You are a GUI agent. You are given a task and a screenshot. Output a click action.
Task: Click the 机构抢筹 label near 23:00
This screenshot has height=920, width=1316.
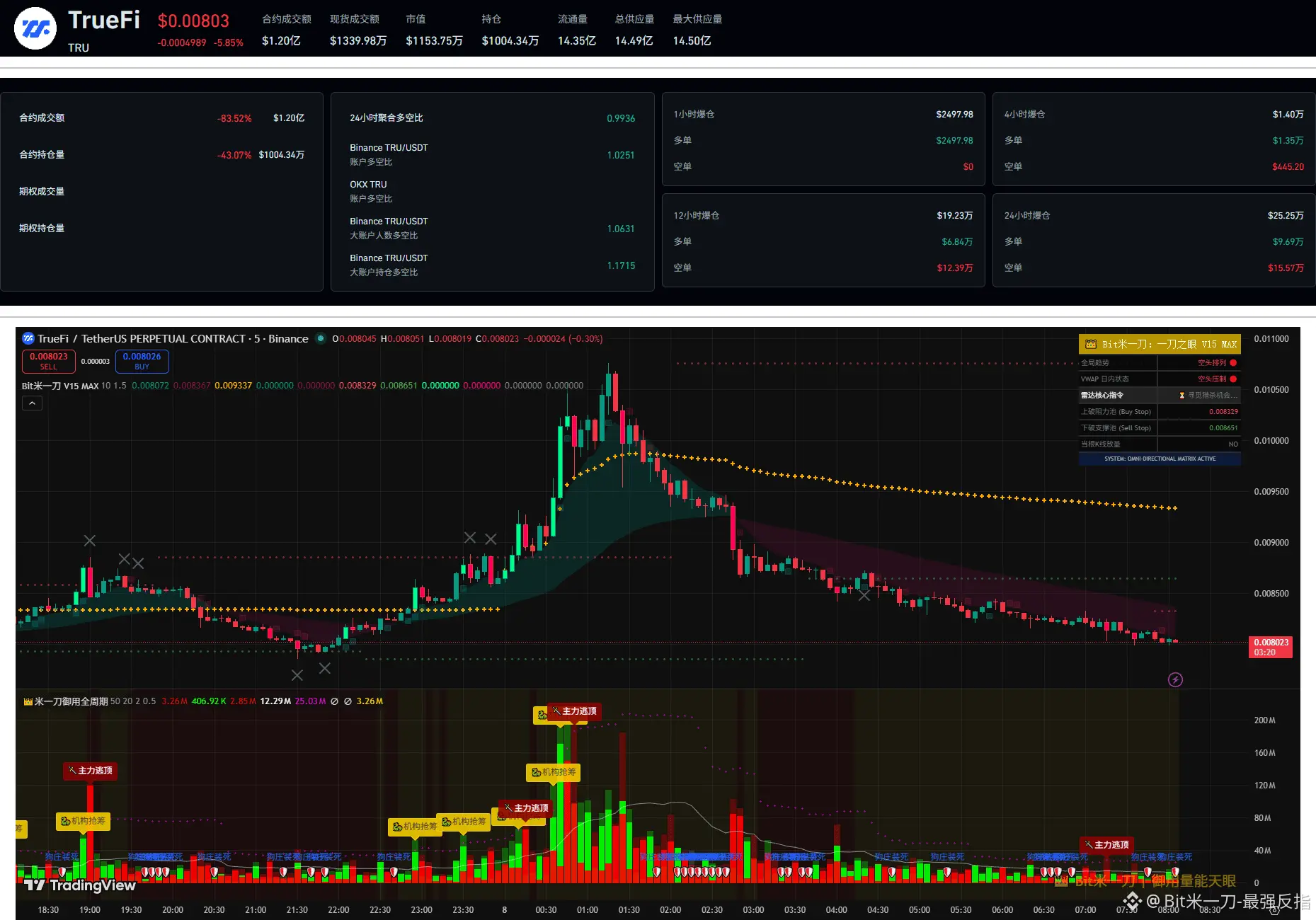[x=416, y=827]
